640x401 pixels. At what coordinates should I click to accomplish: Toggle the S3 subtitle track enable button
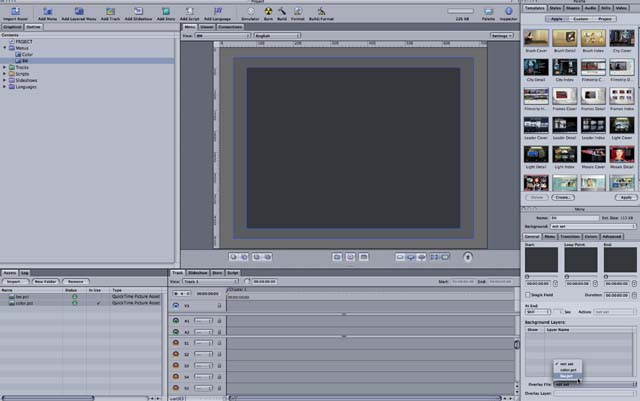pyautogui.click(x=176, y=366)
